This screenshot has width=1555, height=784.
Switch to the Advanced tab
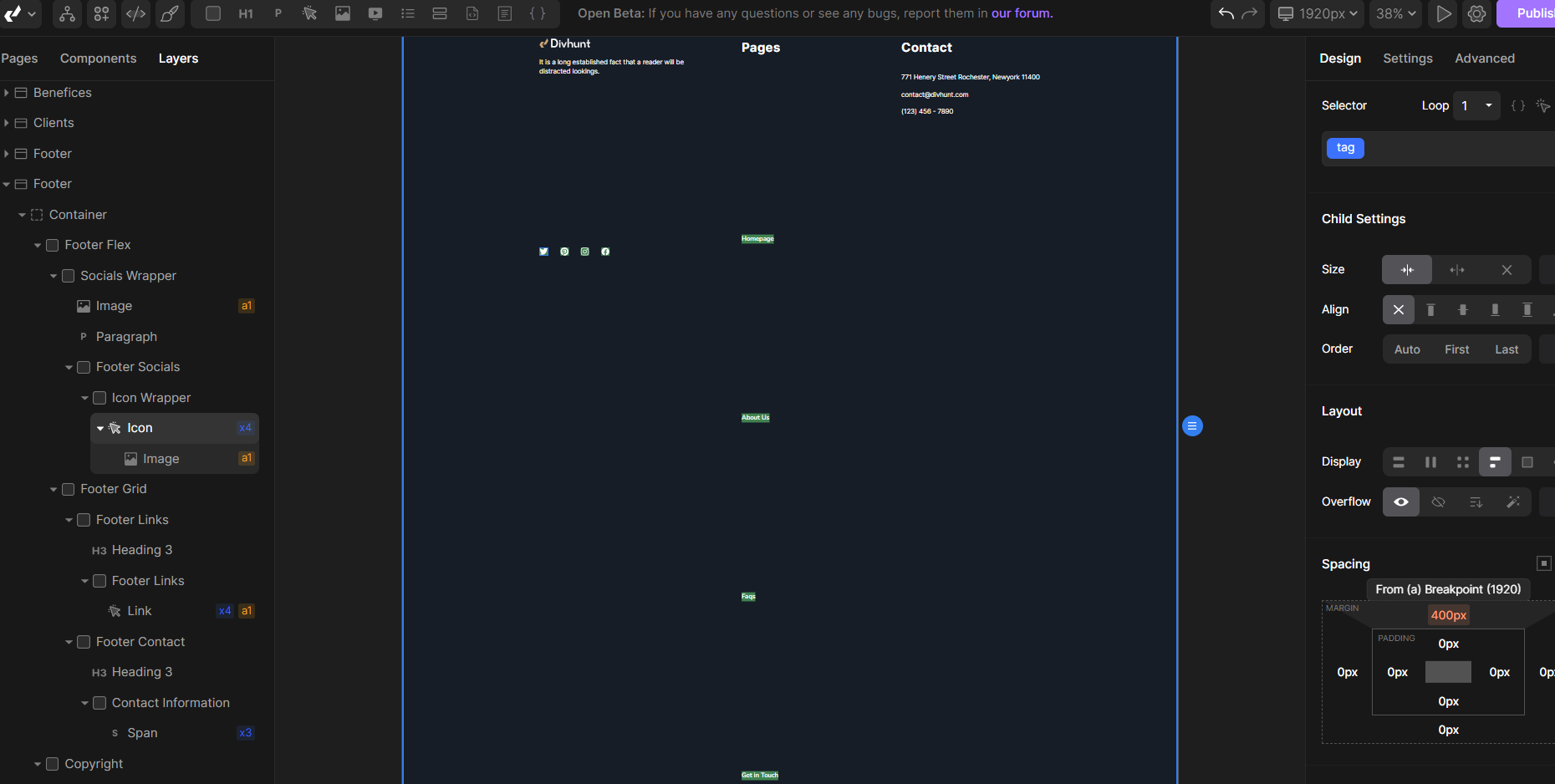[1485, 59]
